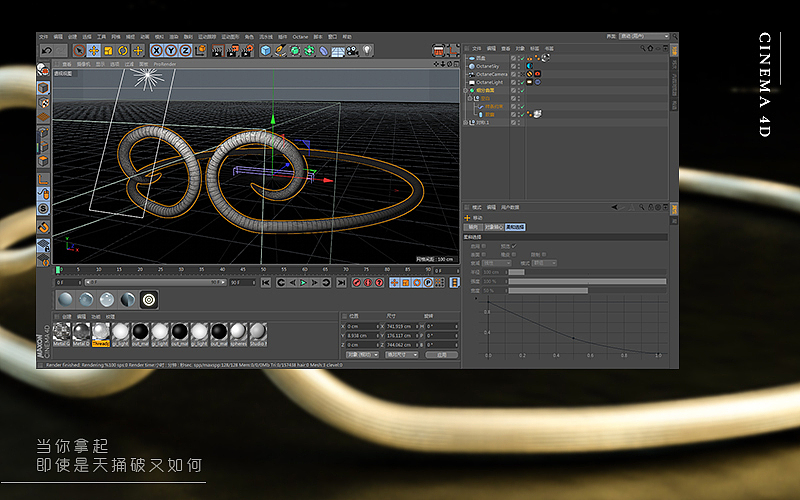Go to start of timeline

(266, 282)
